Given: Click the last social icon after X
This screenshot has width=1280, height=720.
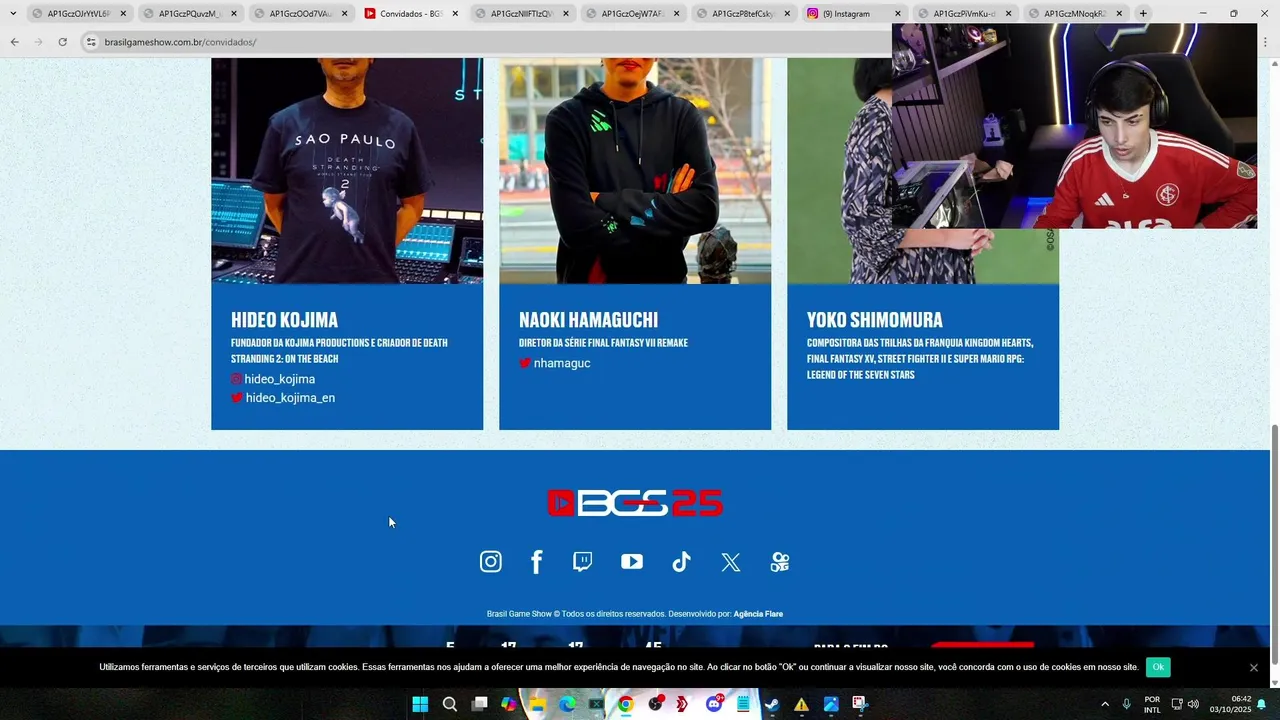Looking at the screenshot, I should [780, 562].
